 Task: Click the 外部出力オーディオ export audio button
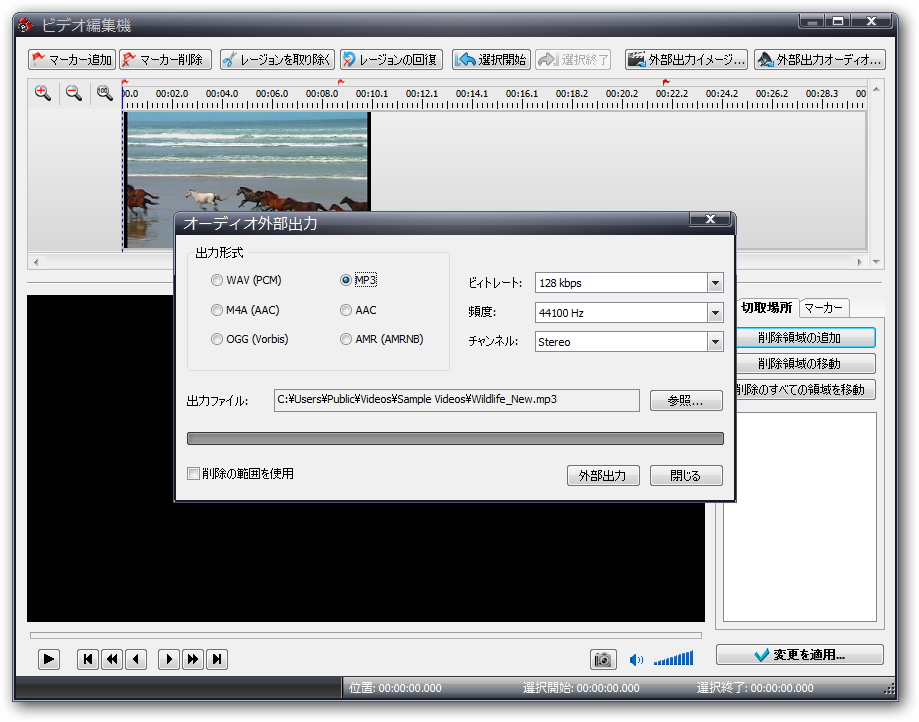point(819,59)
